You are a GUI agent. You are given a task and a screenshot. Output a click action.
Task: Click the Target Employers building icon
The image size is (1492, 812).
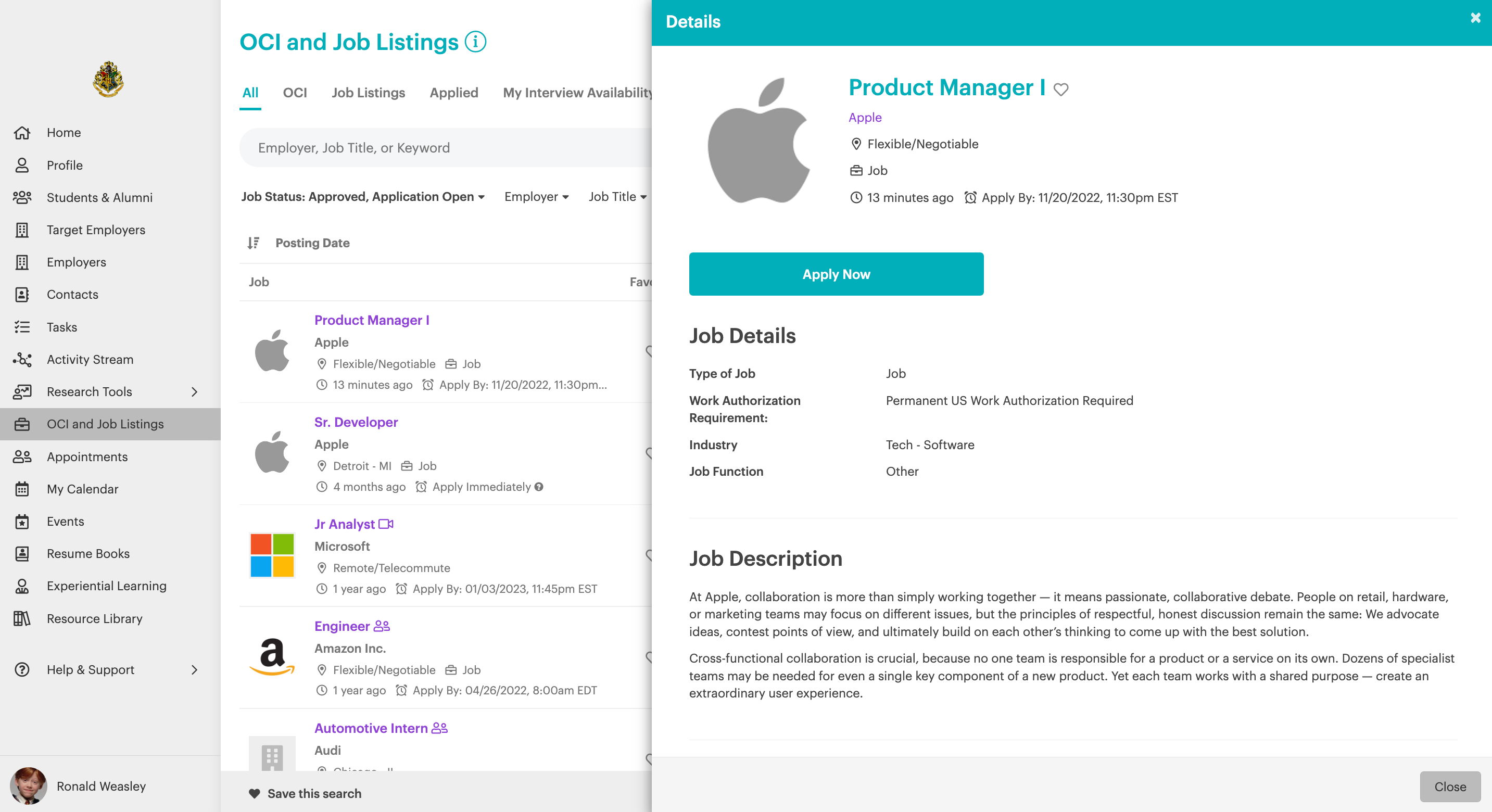[x=22, y=230]
